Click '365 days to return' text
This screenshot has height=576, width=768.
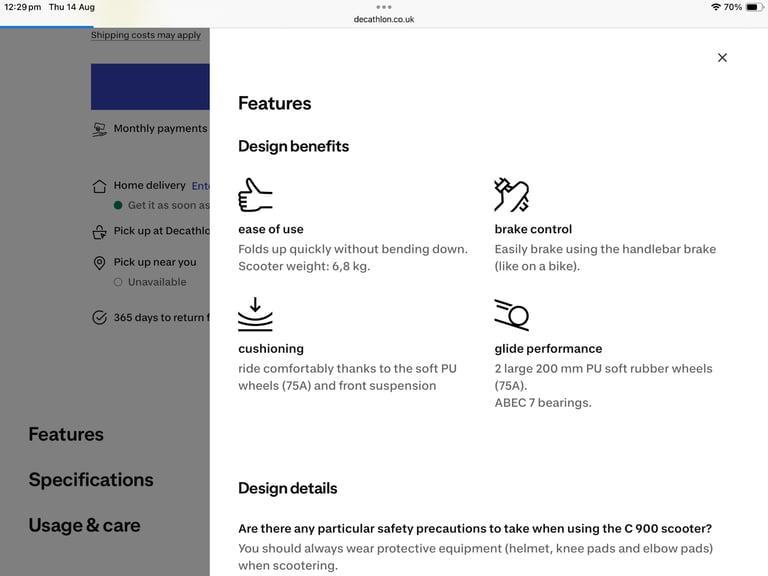(158, 318)
